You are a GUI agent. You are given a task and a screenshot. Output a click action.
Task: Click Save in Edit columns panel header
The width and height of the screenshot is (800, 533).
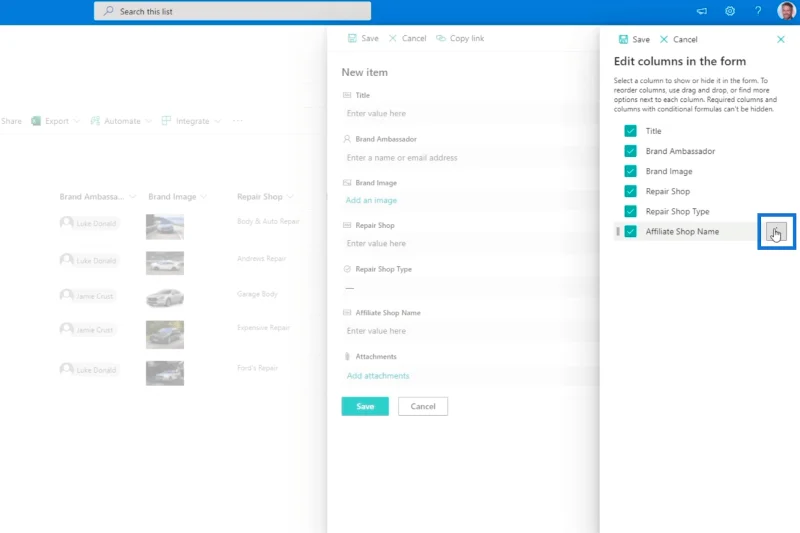(x=634, y=39)
